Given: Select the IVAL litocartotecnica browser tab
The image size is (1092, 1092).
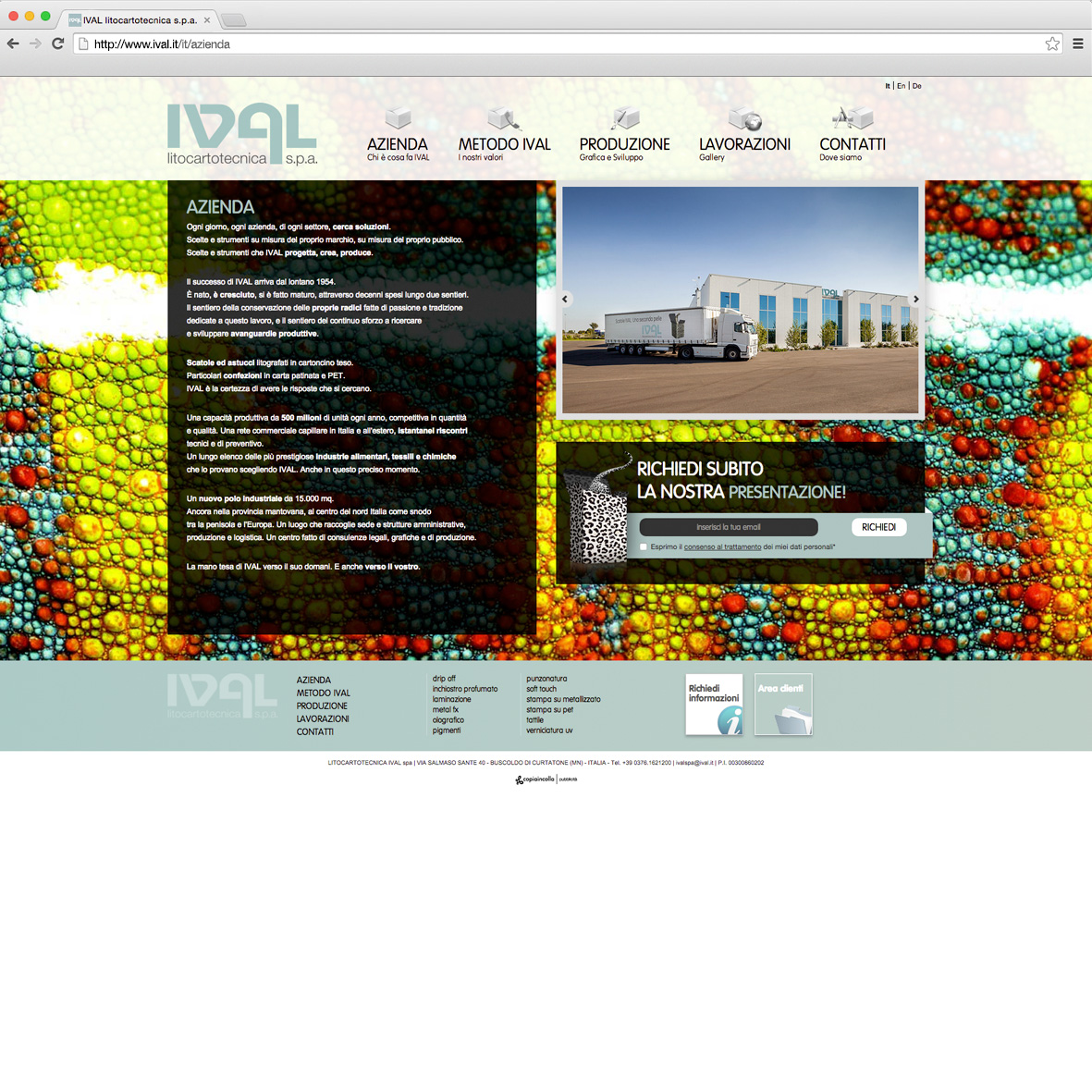Looking at the screenshot, I should click(x=140, y=20).
